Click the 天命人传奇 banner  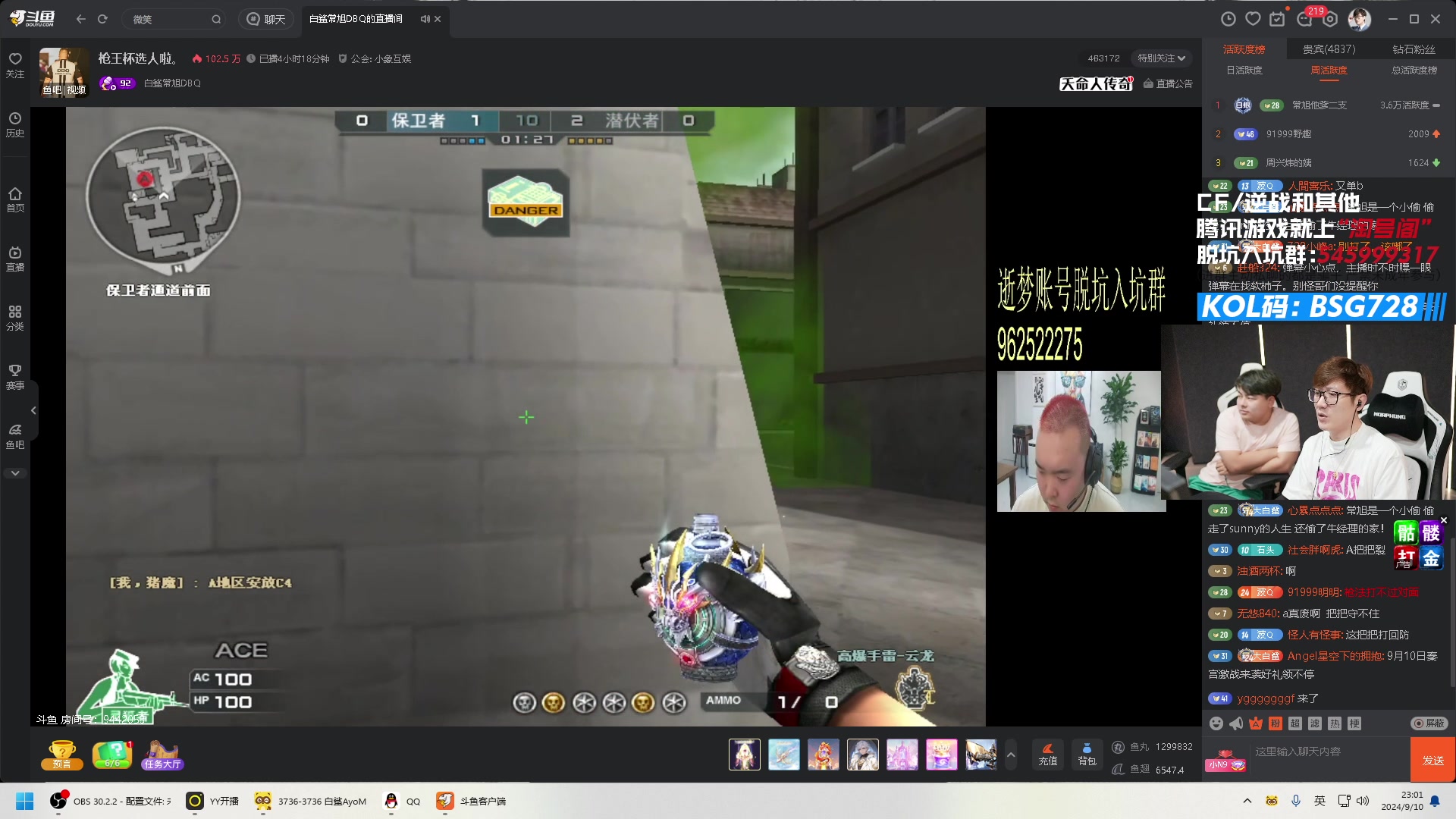pyautogui.click(x=1096, y=83)
